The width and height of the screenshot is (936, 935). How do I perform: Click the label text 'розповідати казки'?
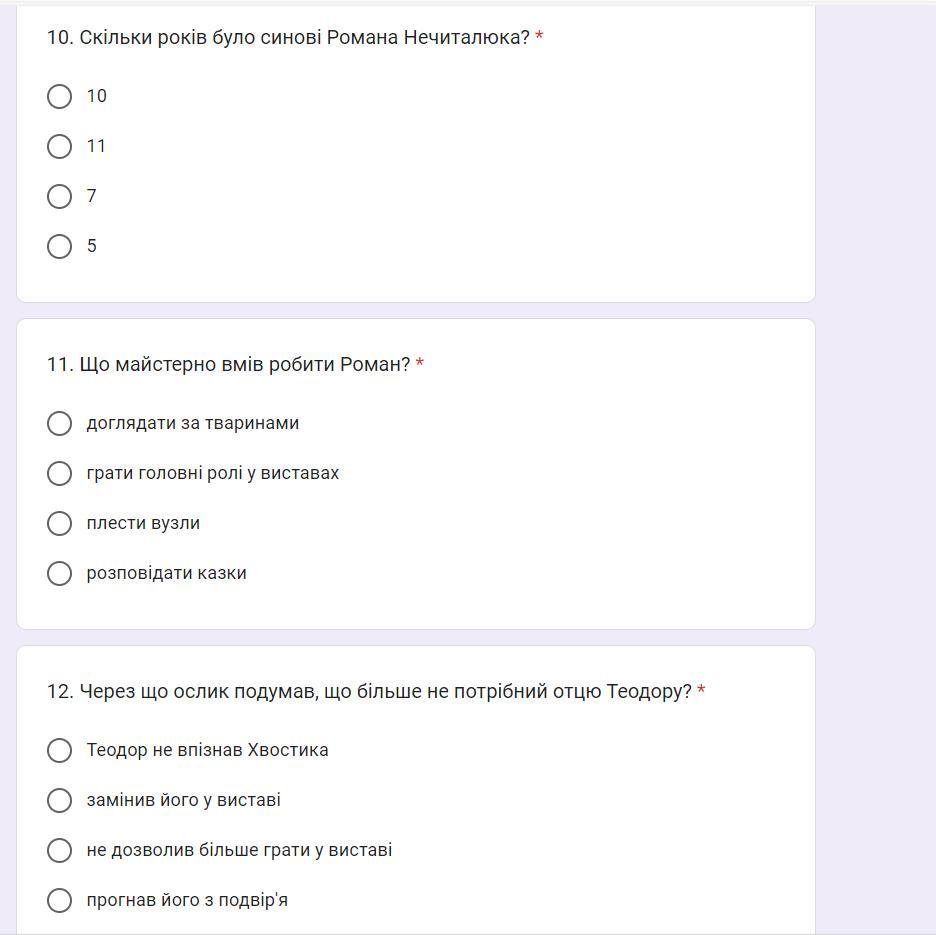tap(166, 573)
